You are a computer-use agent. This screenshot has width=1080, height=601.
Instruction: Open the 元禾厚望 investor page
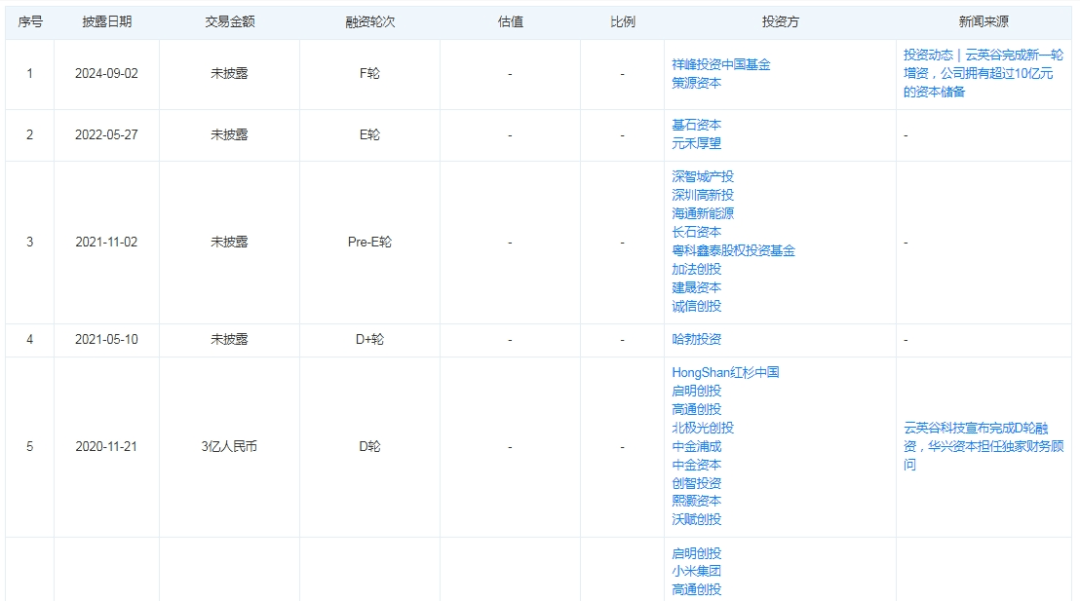pos(696,143)
